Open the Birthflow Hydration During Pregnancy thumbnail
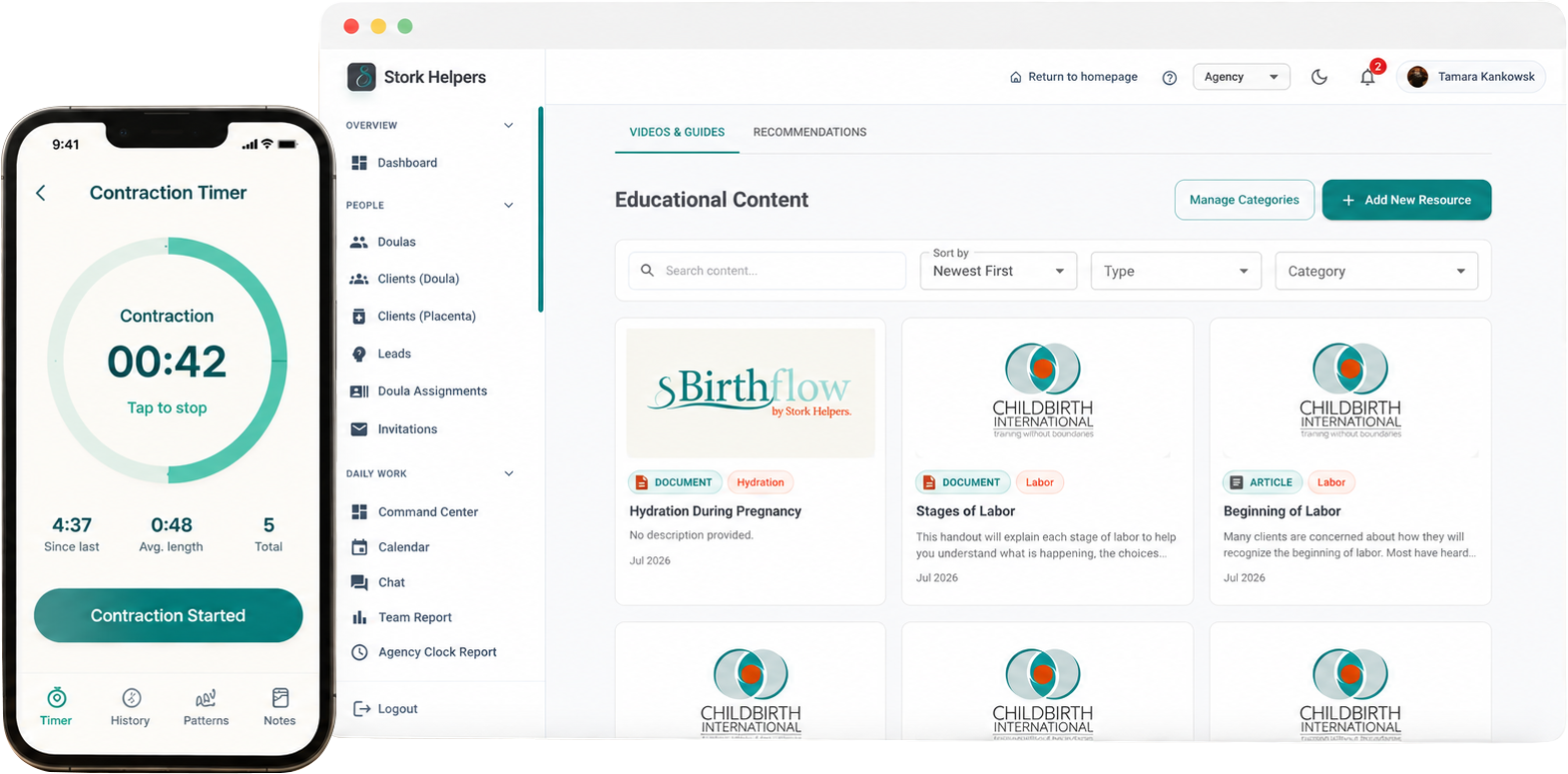The width and height of the screenshot is (1568, 774). click(751, 393)
